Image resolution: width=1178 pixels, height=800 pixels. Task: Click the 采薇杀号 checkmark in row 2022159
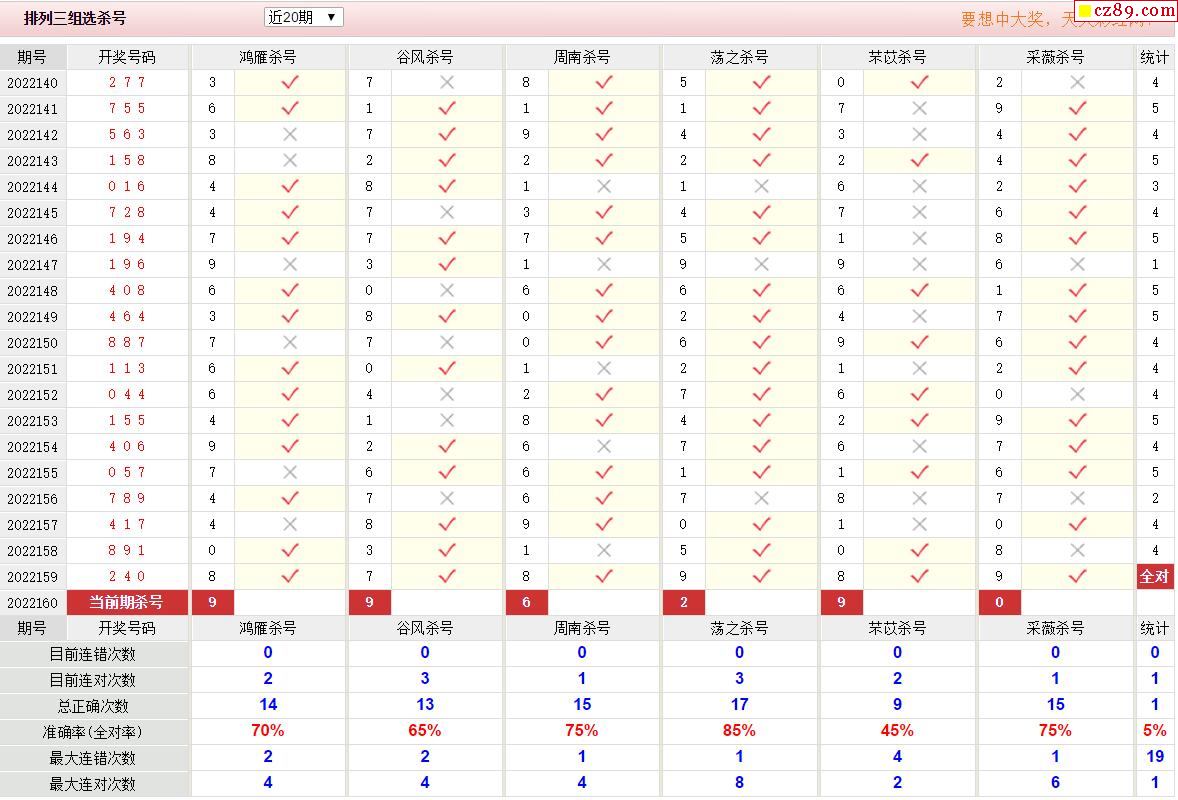point(1077,576)
